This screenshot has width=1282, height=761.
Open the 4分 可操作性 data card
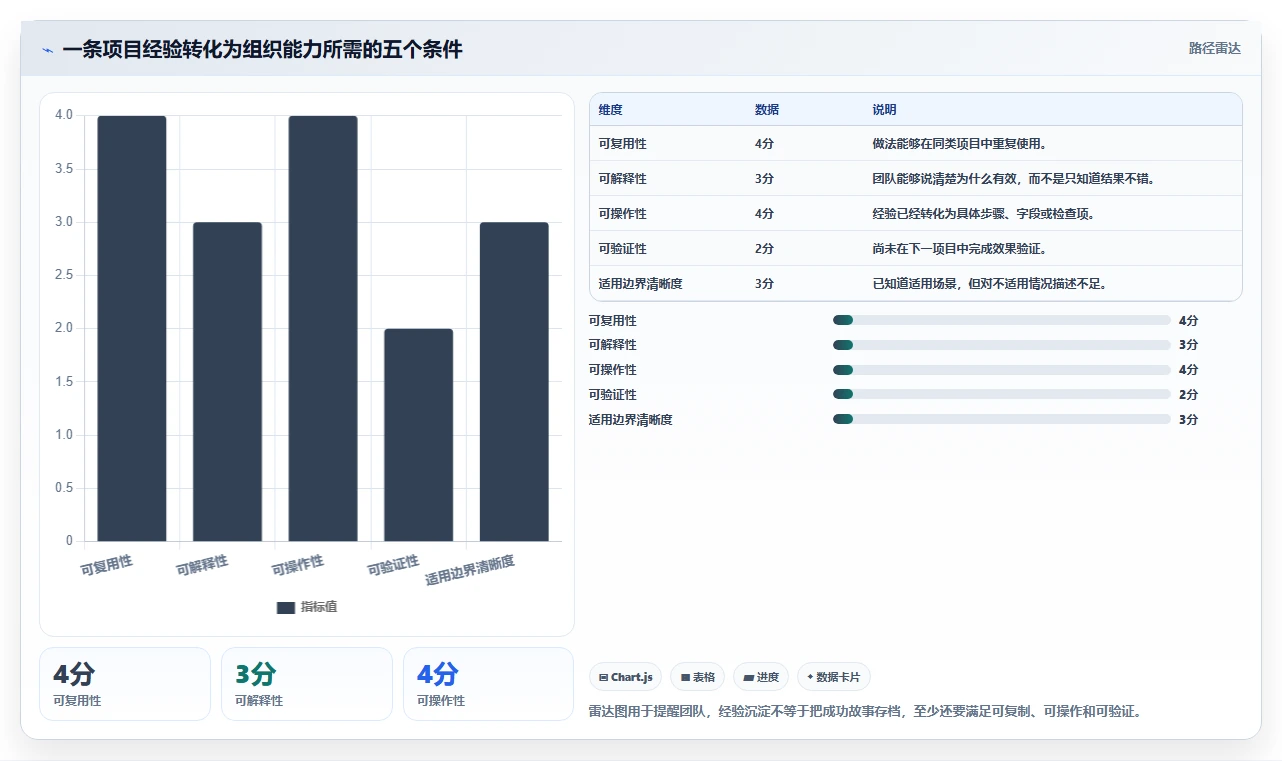pos(489,684)
